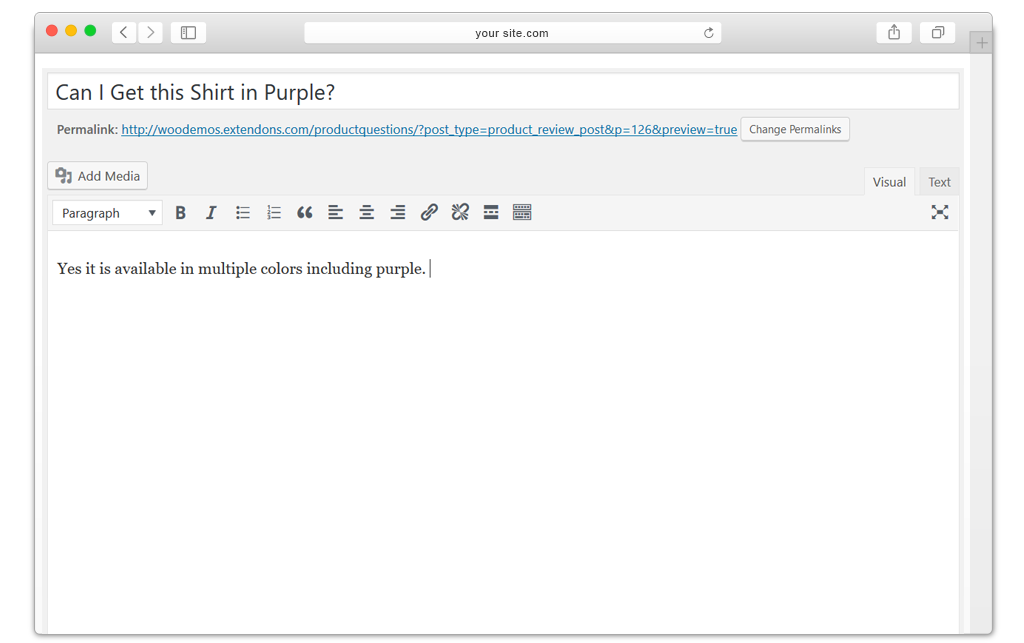This screenshot has height=643, width=1024.
Task: Align text left
Action: [336, 213]
